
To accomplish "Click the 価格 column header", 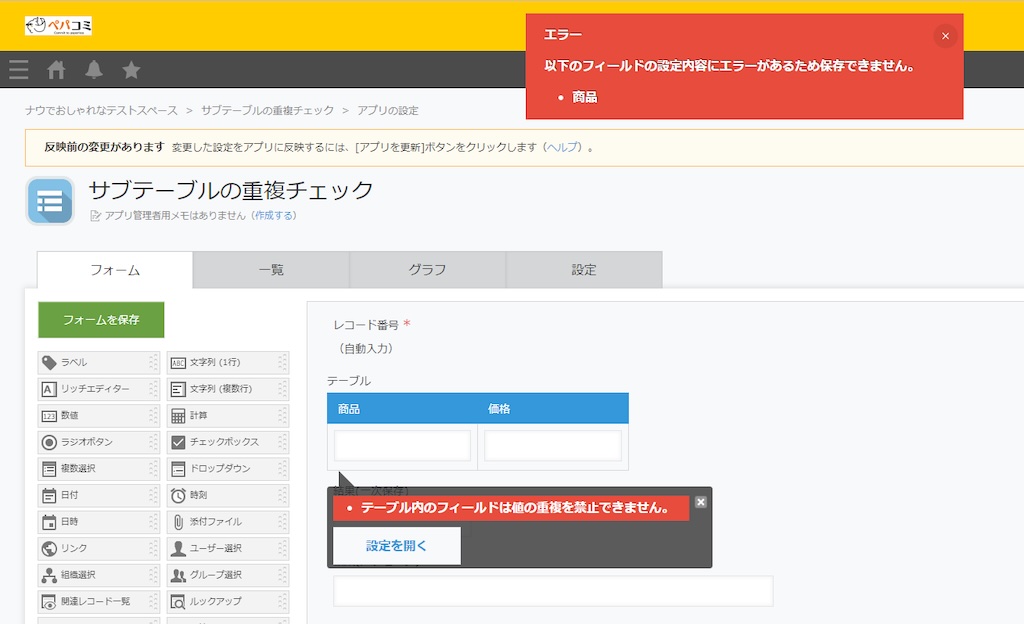I will (552, 409).
